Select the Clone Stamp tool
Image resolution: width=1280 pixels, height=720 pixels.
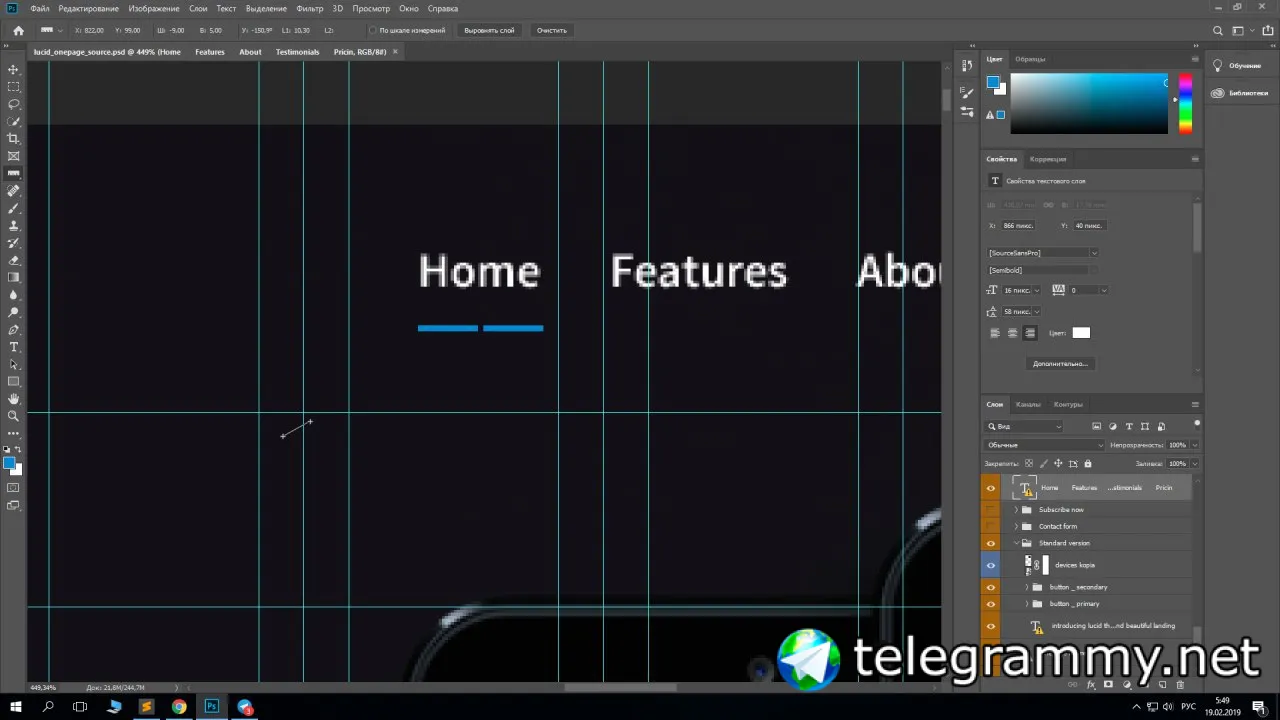pos(14,226)
